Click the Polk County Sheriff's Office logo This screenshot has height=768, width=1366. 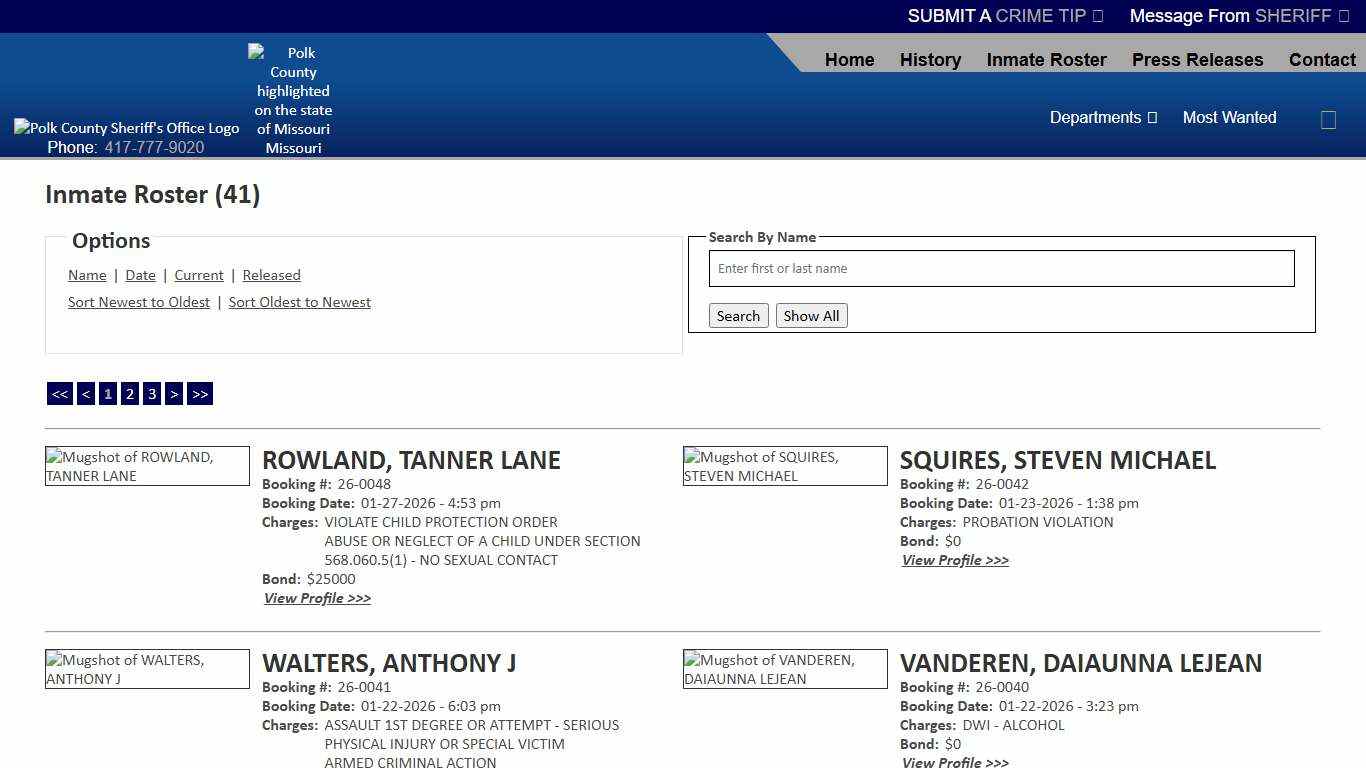click(x=126, y=127)
